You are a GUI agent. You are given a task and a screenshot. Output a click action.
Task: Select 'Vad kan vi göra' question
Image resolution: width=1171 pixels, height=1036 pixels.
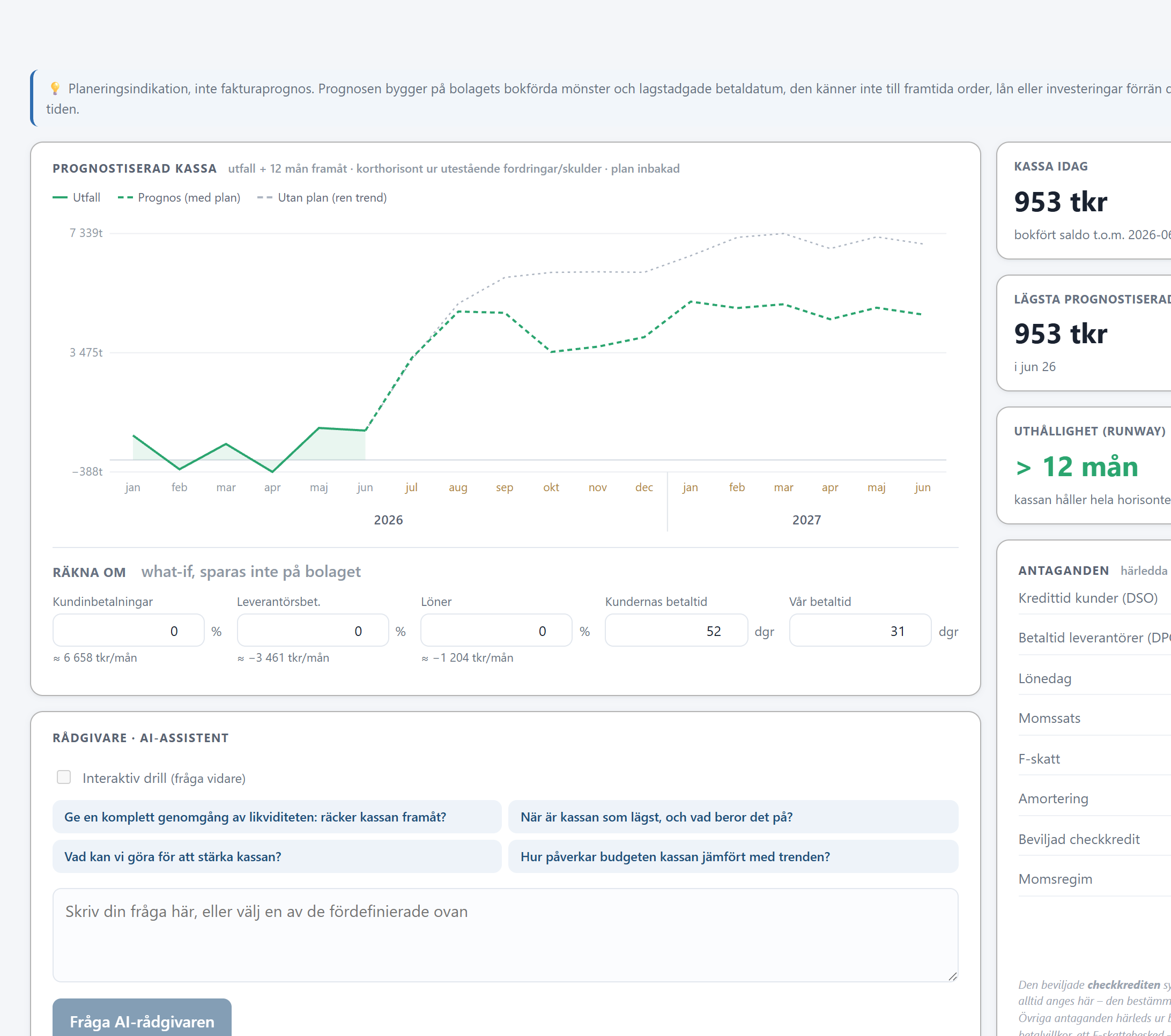[277, 857]
